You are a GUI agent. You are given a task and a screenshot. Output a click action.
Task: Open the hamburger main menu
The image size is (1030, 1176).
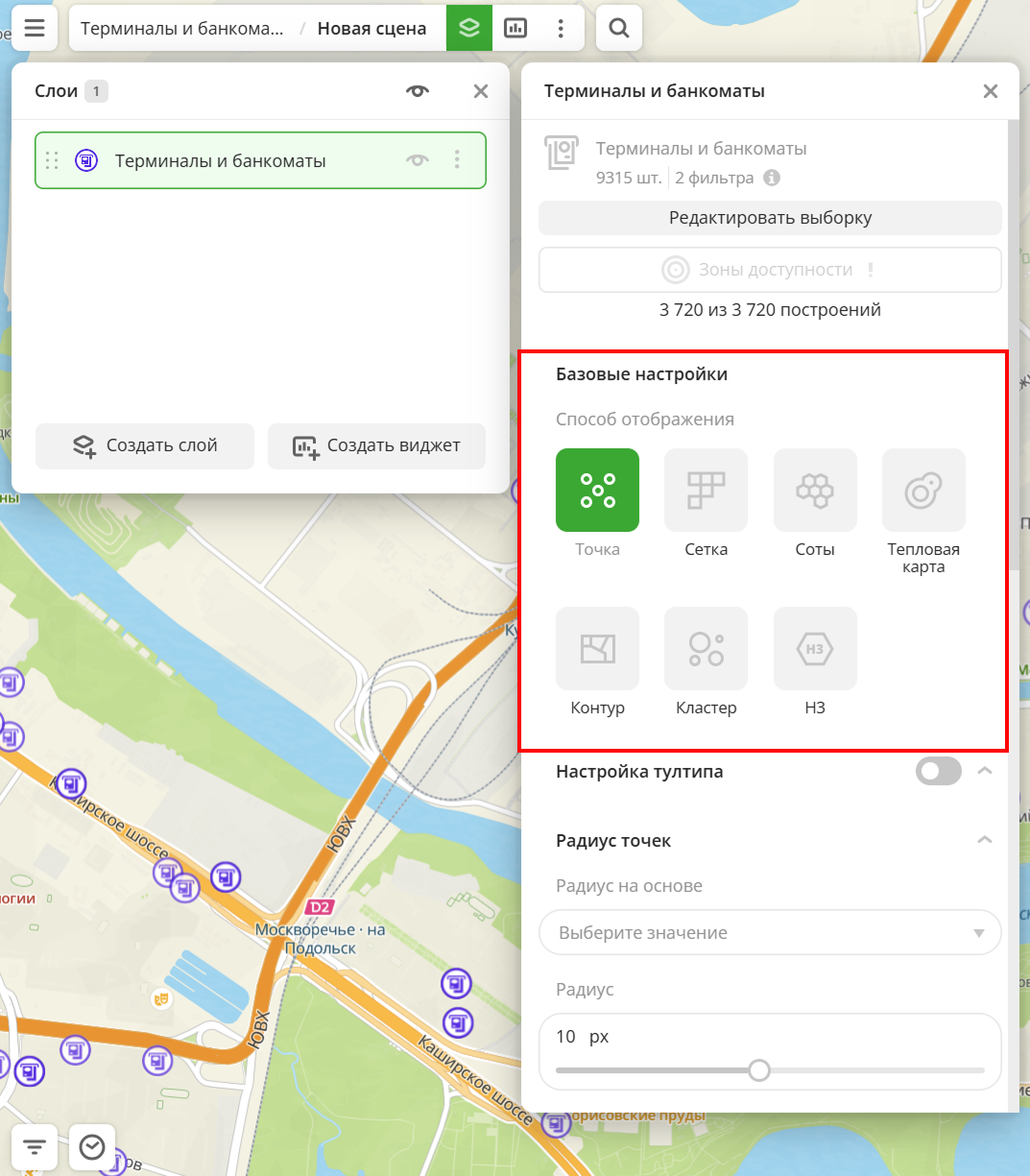click(x=35, y=29)
